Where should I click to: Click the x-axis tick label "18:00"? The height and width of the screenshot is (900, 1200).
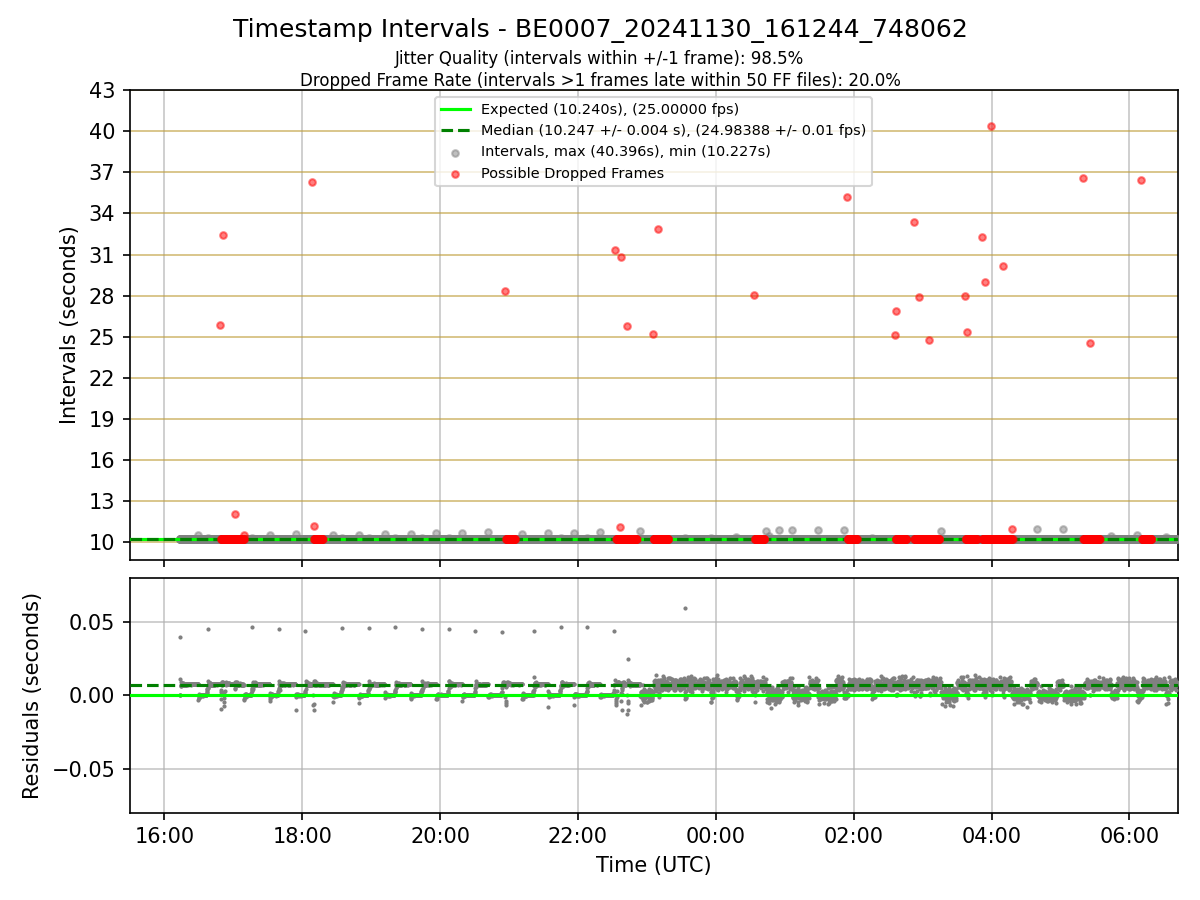302,834
